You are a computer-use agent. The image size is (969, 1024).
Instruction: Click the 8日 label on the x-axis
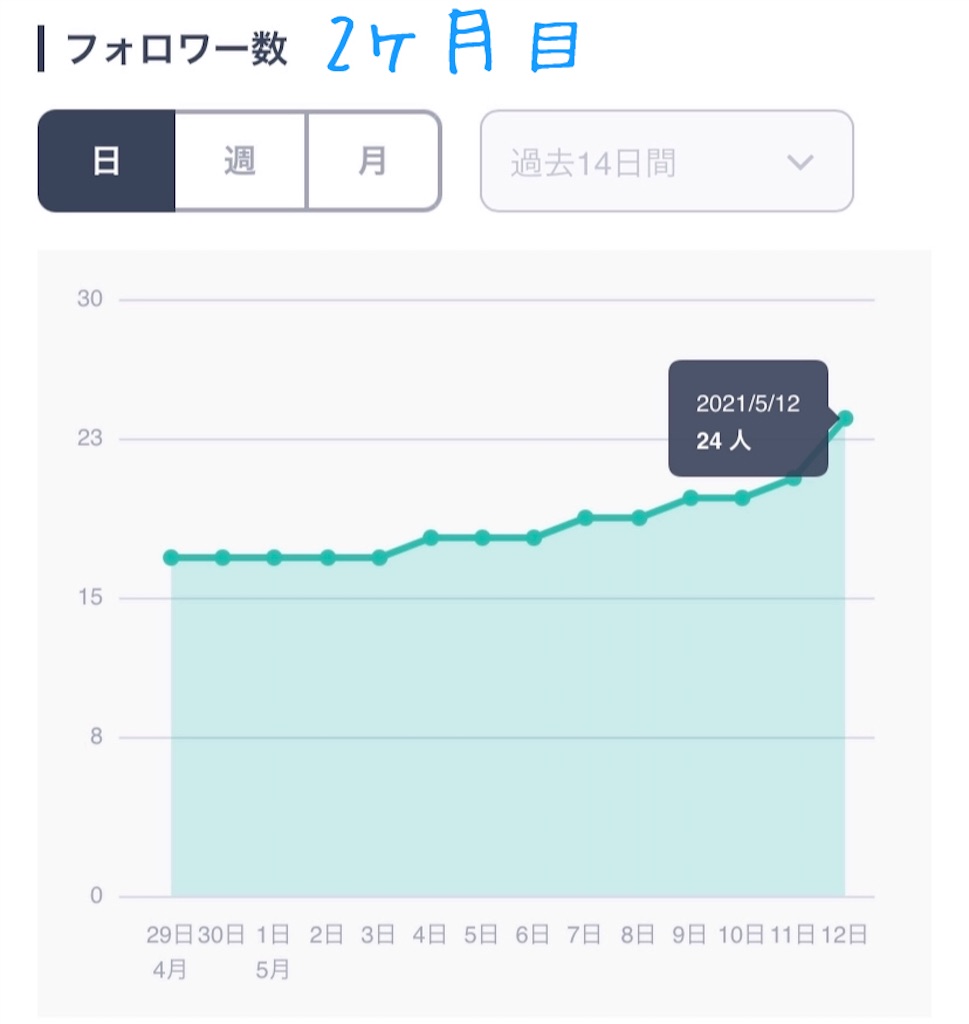pos(637,935)
